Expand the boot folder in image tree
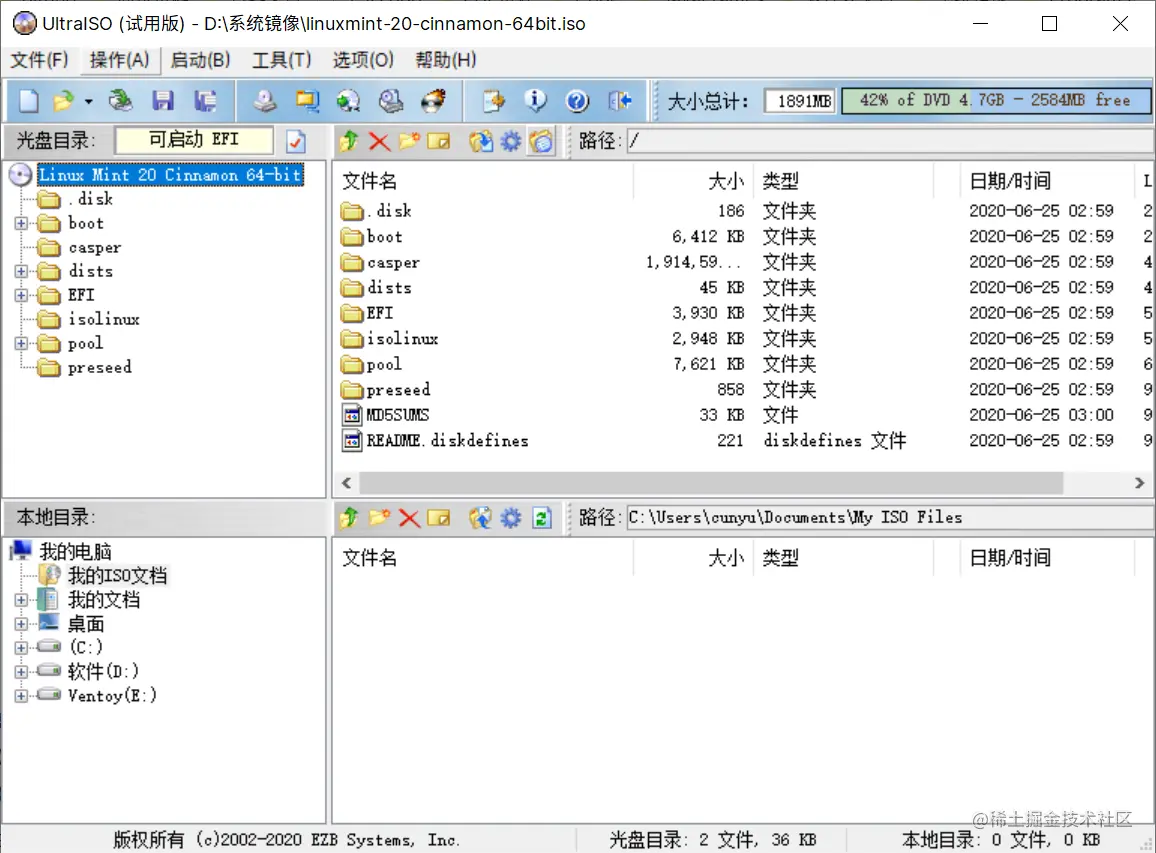 (21, 223)
